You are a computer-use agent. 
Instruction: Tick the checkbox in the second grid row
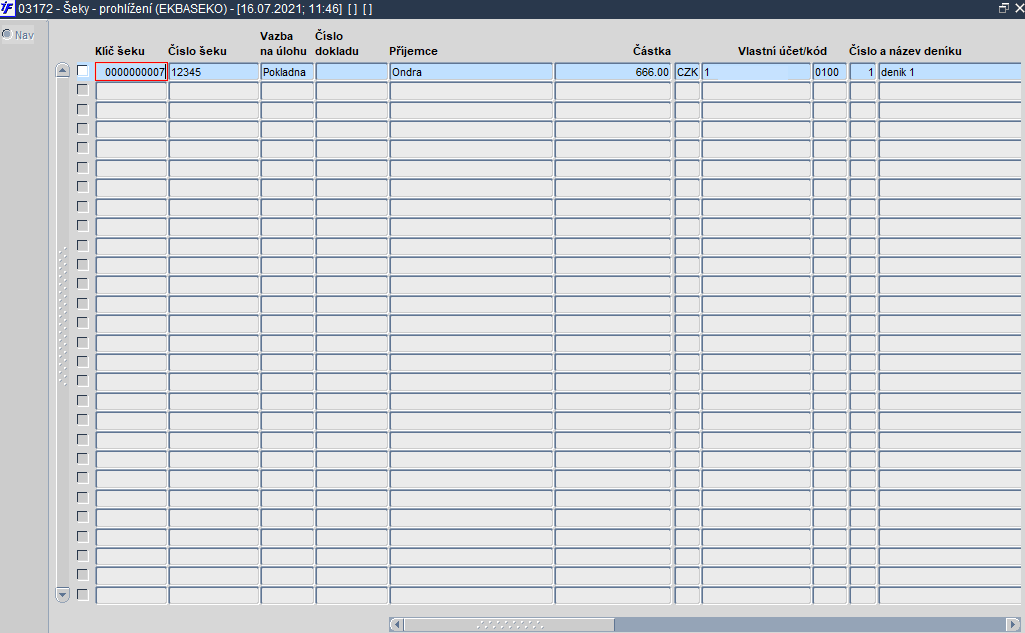[82, 90]
